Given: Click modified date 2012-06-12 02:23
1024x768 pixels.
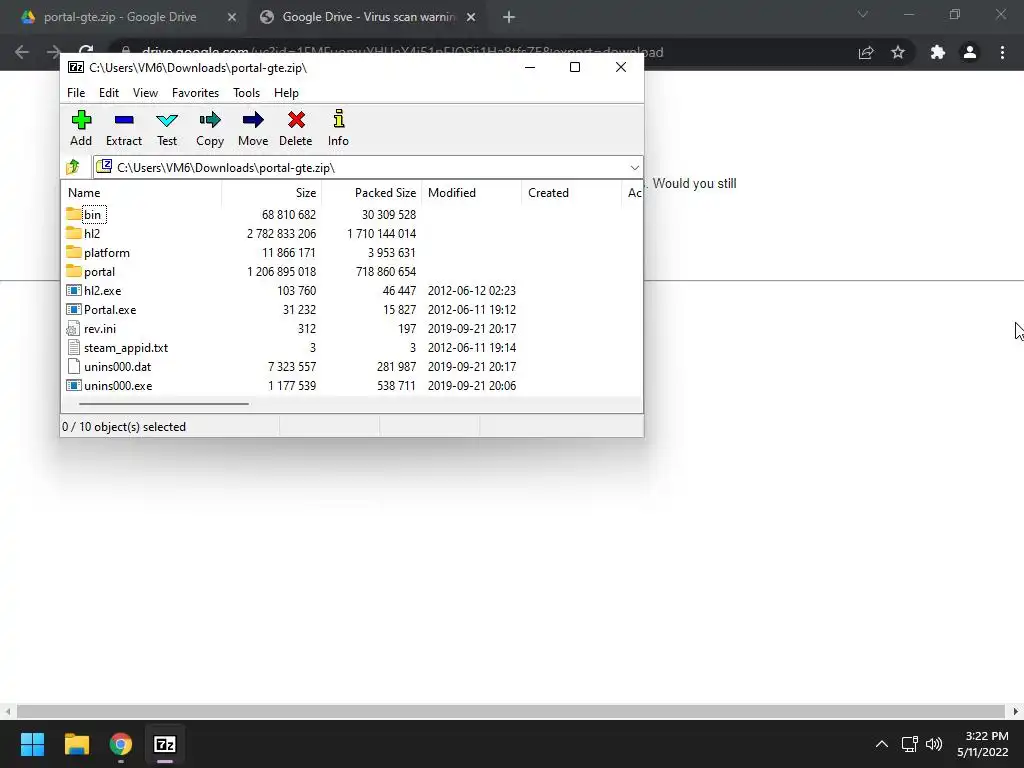Looking at the screenshot, I should point(472,290).
